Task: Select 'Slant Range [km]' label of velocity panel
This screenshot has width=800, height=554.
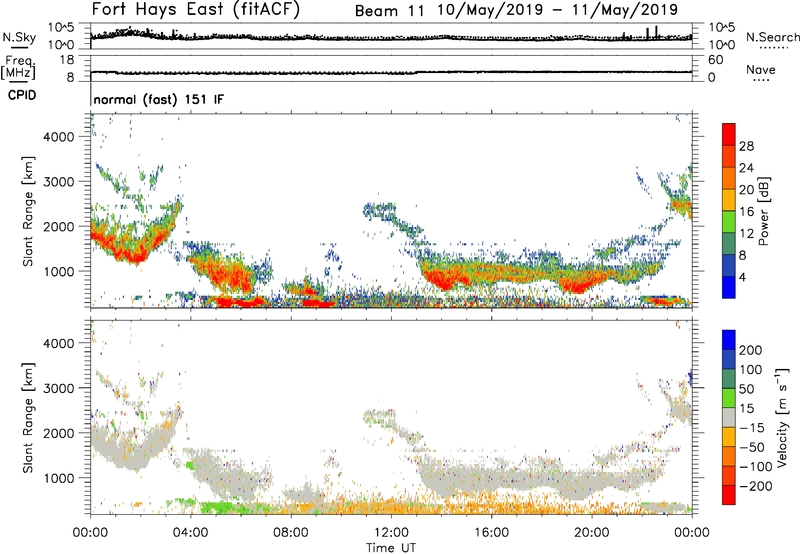Action: point(29,418)
